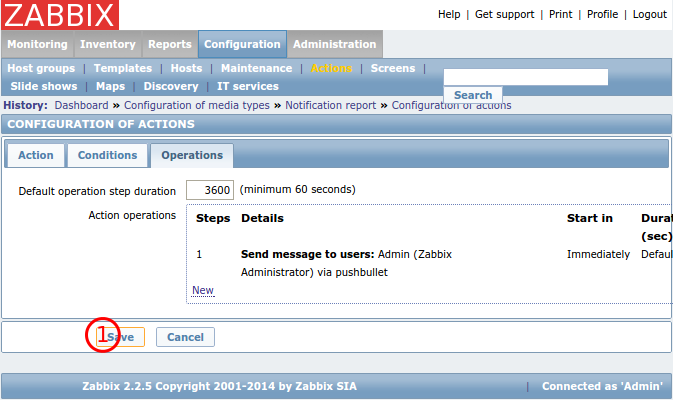Click the Zabbix 2.2.5 copyright footer
673x400 pixels.
[x=219, y=386]
